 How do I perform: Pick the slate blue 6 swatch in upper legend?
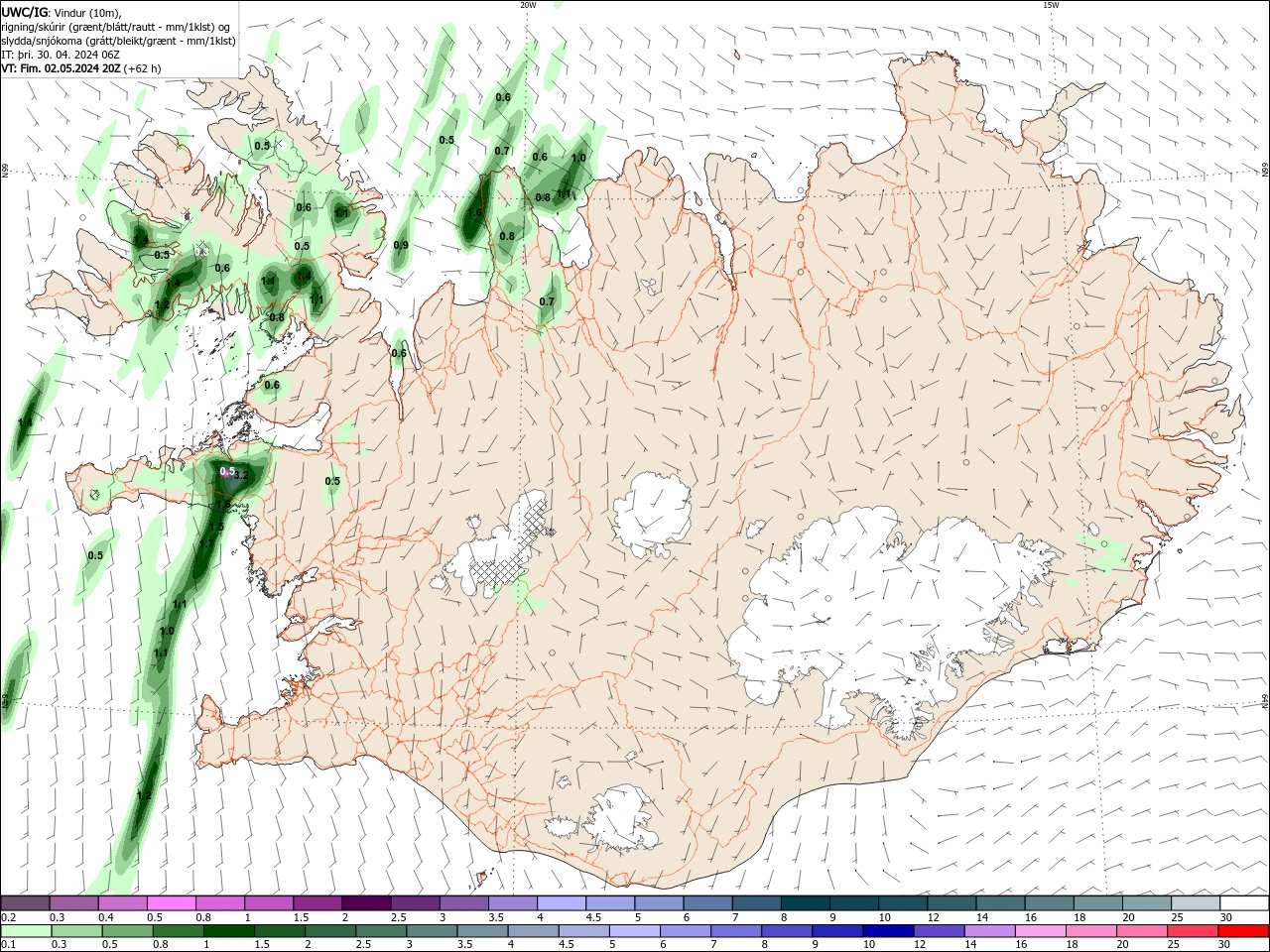(708, 903)
